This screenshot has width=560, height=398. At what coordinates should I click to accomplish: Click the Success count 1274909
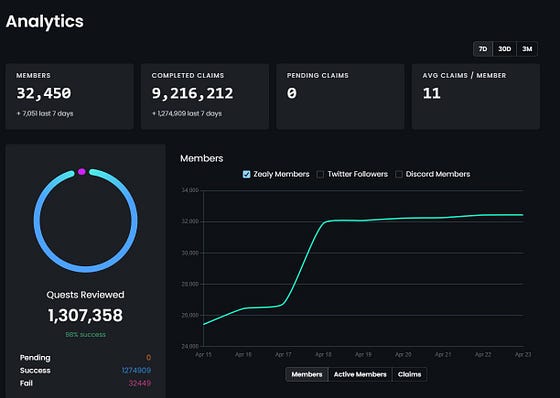coord(136,370)
